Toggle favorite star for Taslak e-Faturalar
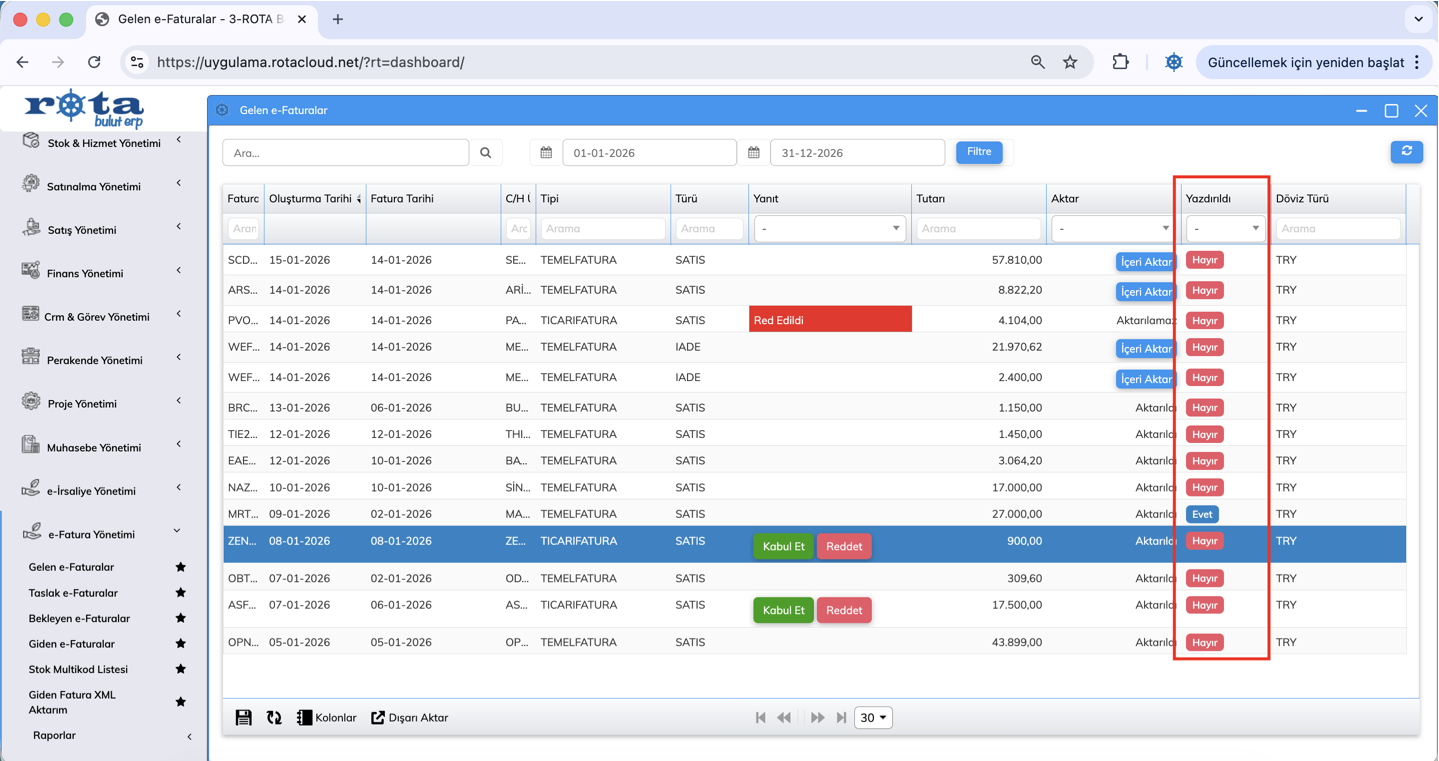This screenshot has height=761, width=1439. [181, 593]
